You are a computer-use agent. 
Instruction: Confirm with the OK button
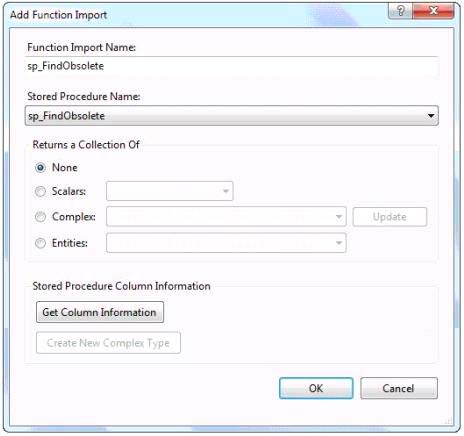pyautogui.click(x=316, y=388)
